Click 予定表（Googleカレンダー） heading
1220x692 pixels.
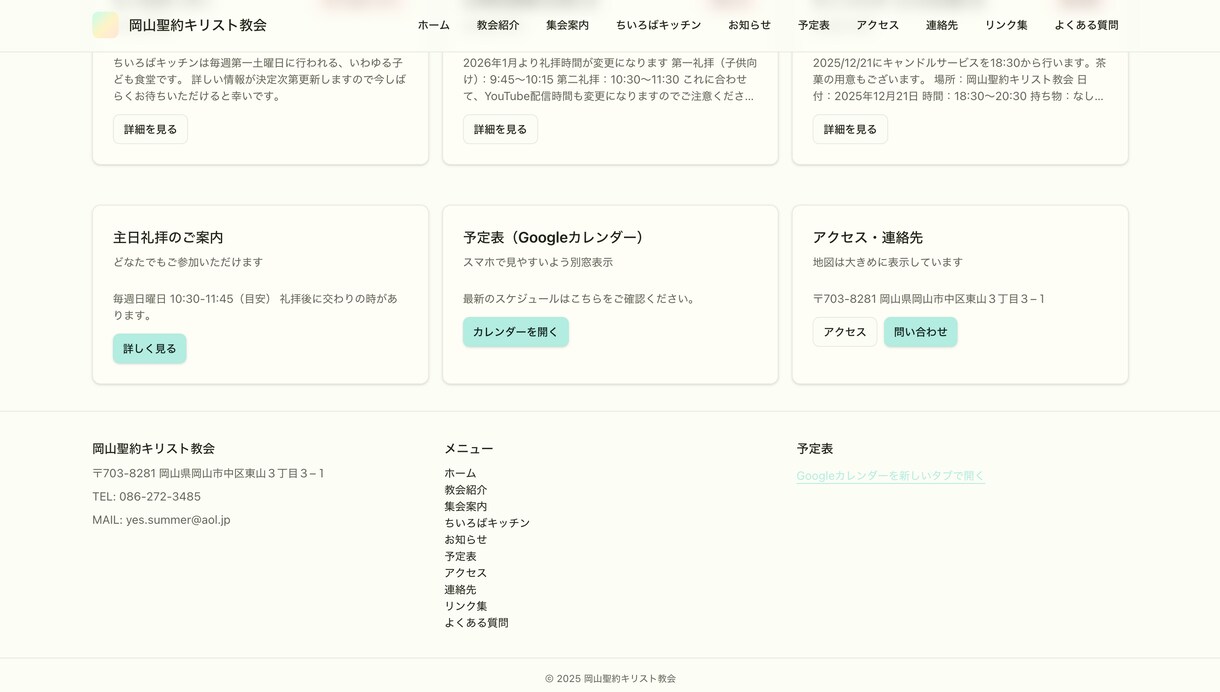point(557,238)
